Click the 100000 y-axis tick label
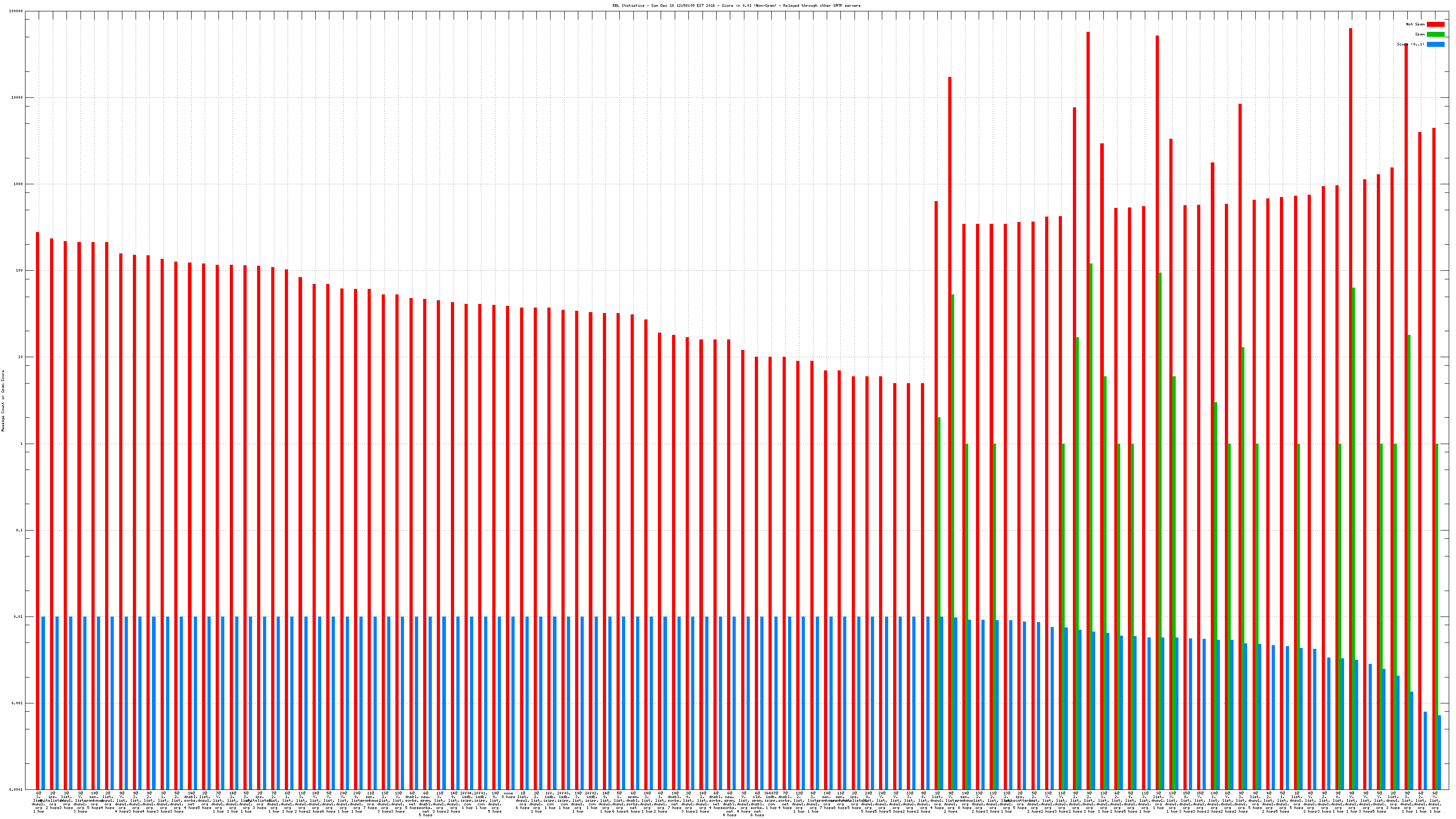Viewport: 1456px width, 819px height. coord(16,11)
